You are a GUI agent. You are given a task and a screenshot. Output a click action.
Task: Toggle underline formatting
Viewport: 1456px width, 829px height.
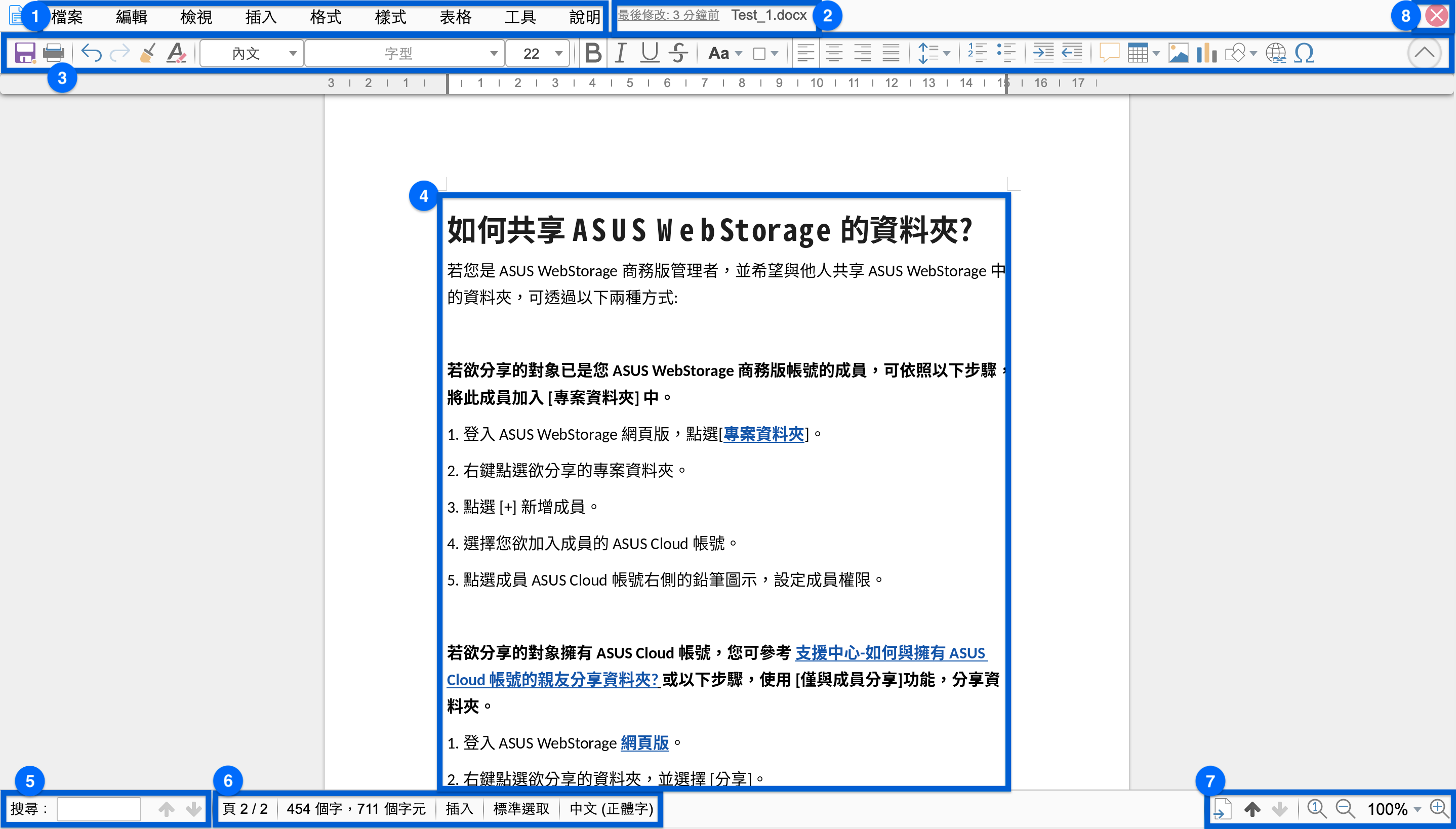(649, 53)
